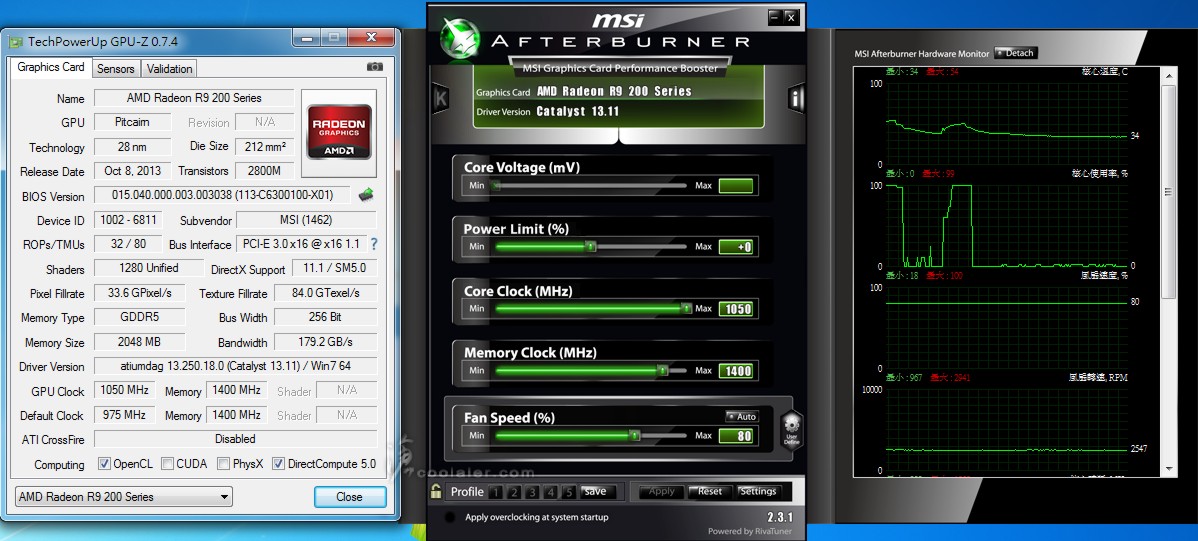The height and width of the screenshot is (541, 1198).
Task: Click the Memory Type 'GDDR5' field
Action: pos(139,316)
